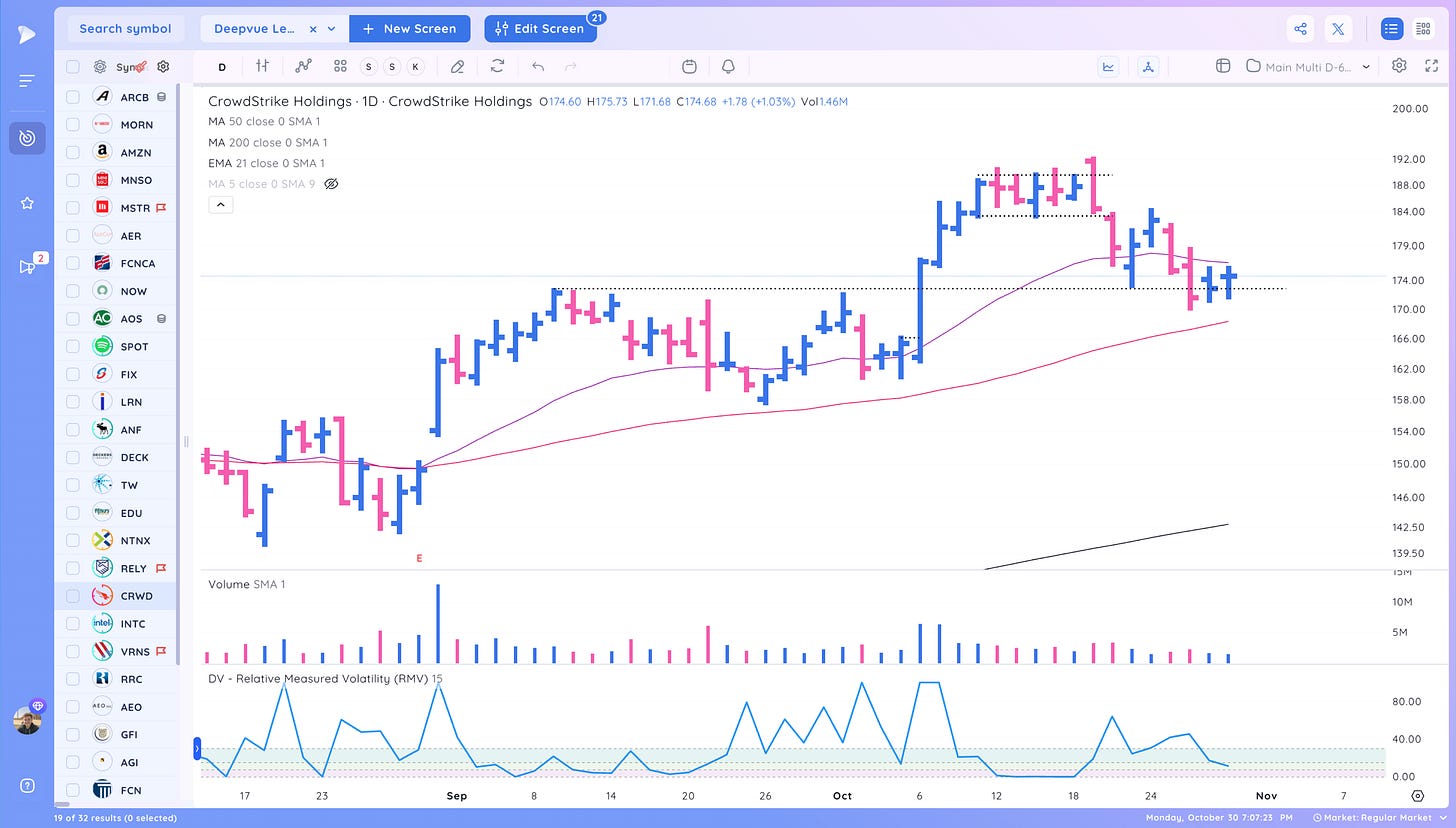Open the Deepvue Le... screen dropdown chevron

(332, 29)
